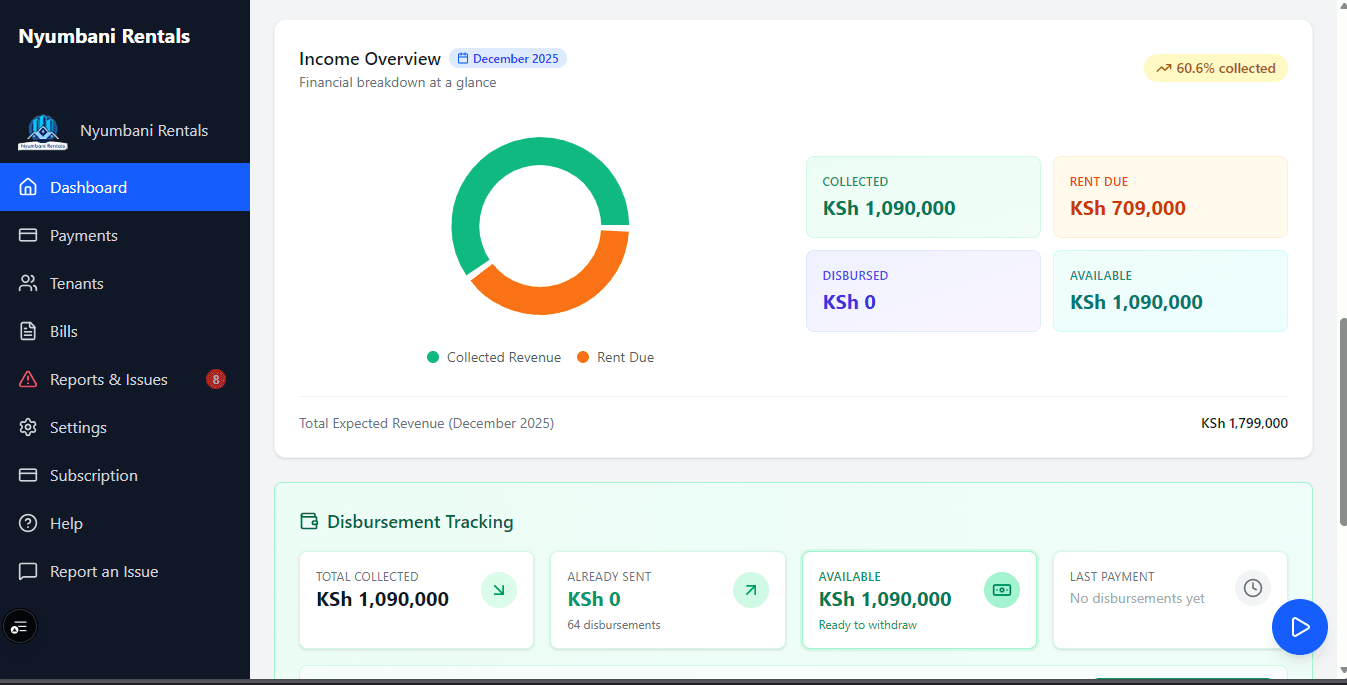Click the 60.6% collected badge
Viewport: 1347px width, 685px height.
point(1215,68)
